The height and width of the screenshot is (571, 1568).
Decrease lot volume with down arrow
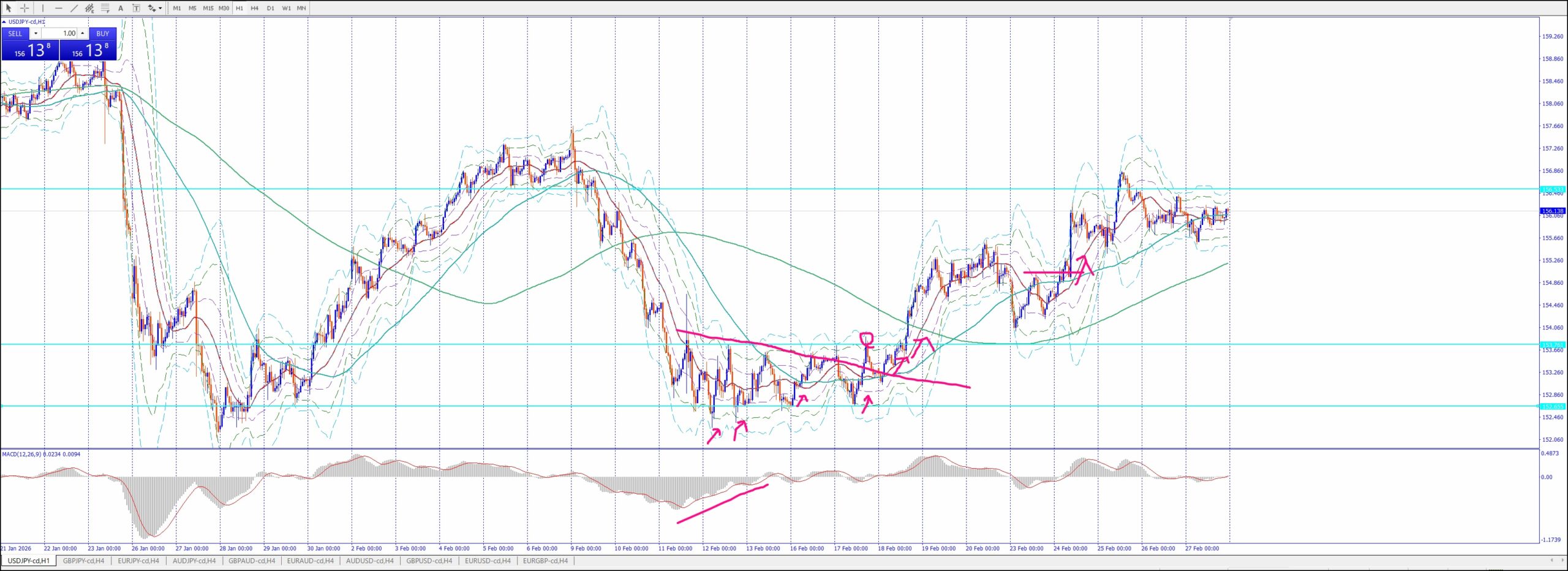coord(36,34)
